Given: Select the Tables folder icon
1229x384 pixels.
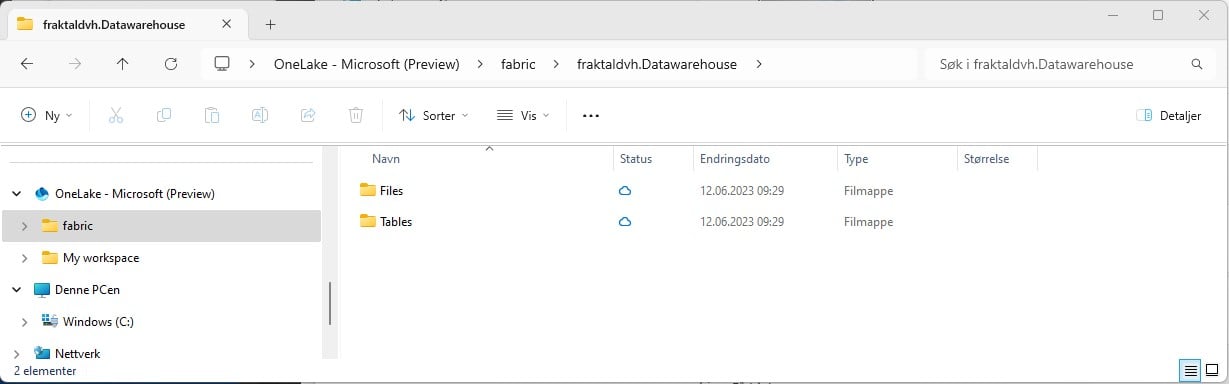Looking at the screenshot, I should [367, 222].
